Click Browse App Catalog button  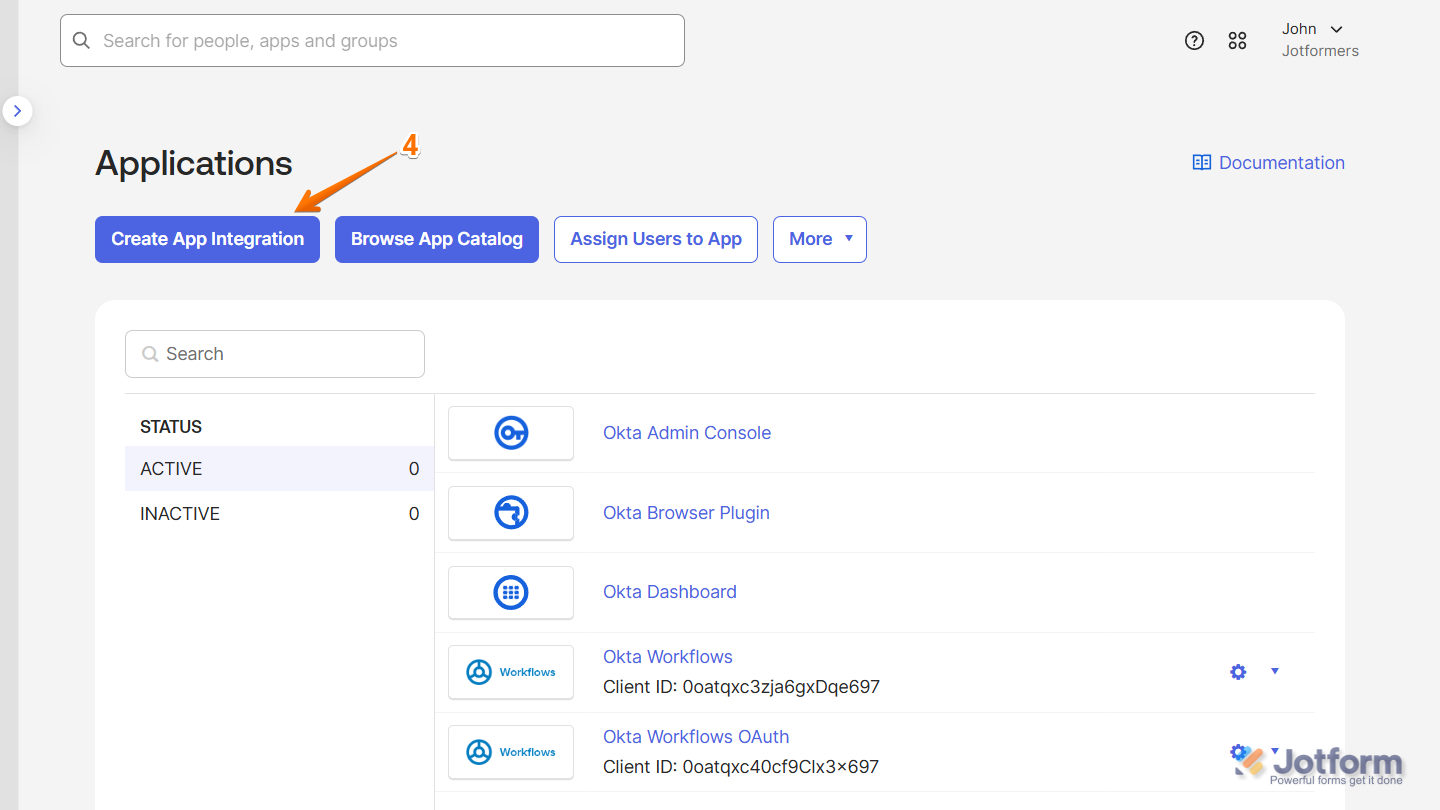pos(437,239)
